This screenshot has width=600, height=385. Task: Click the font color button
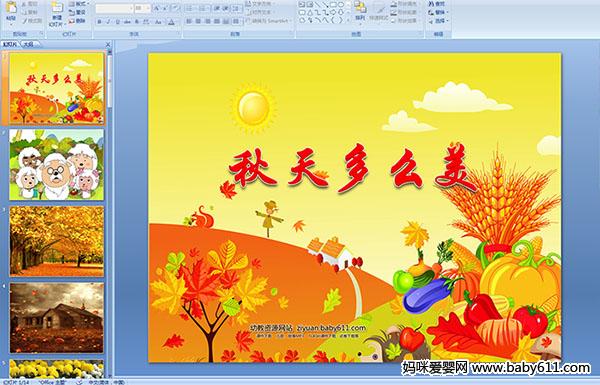pyautogui.click(x=171, y=22)
